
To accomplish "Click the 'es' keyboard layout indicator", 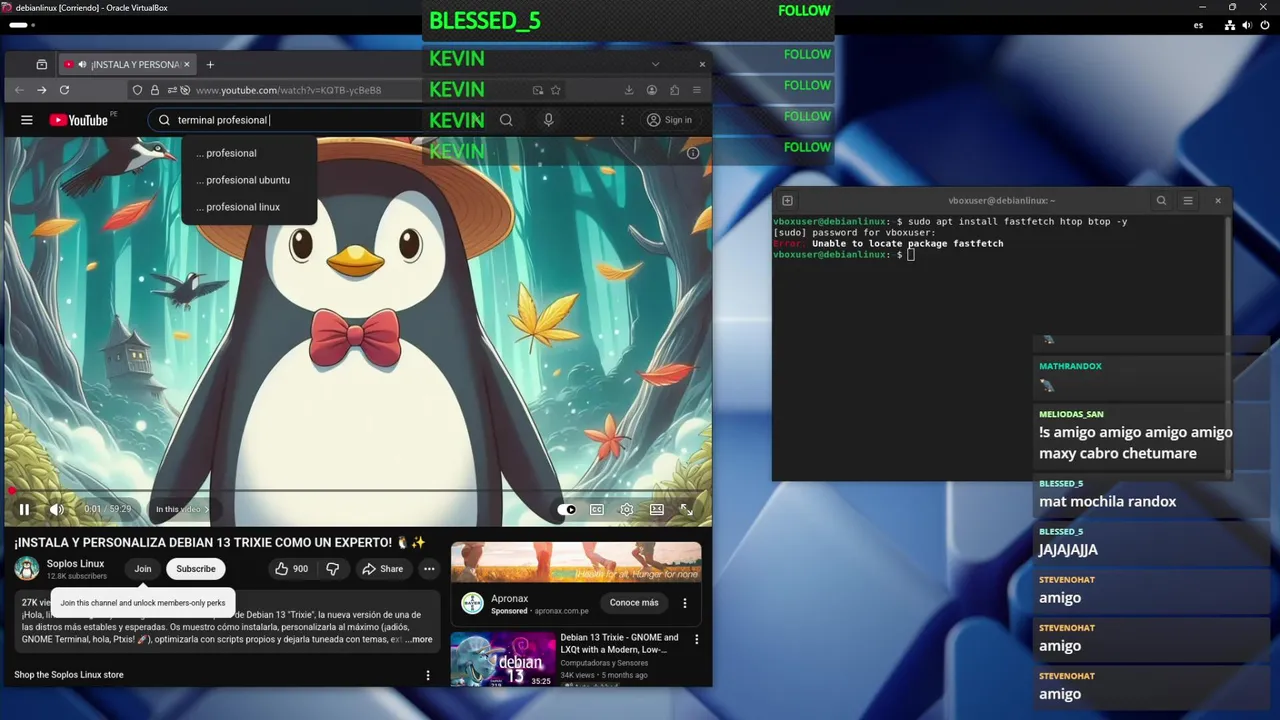I will click(x=1198, y=25).
